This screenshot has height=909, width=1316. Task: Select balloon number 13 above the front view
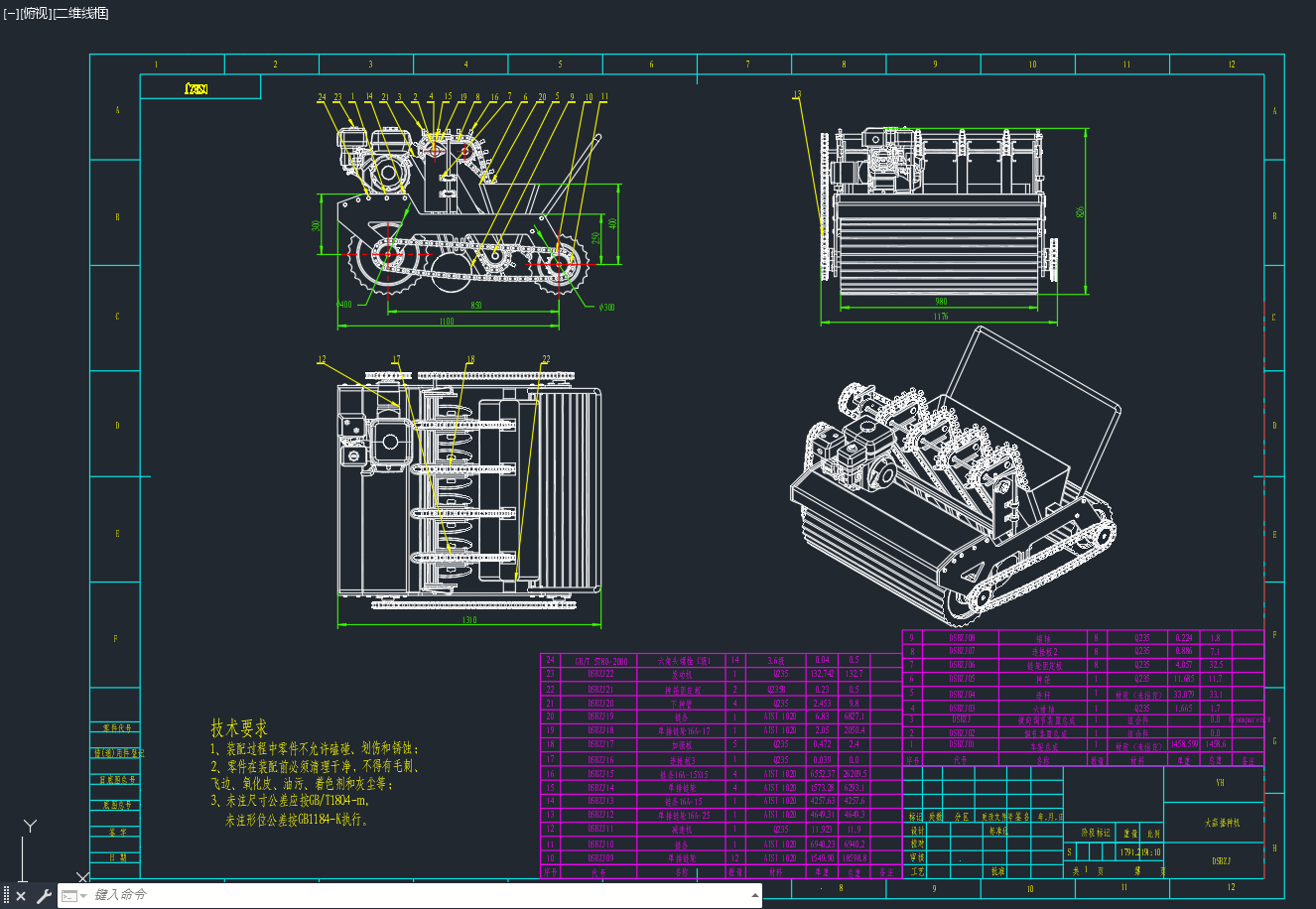(796, 95)
